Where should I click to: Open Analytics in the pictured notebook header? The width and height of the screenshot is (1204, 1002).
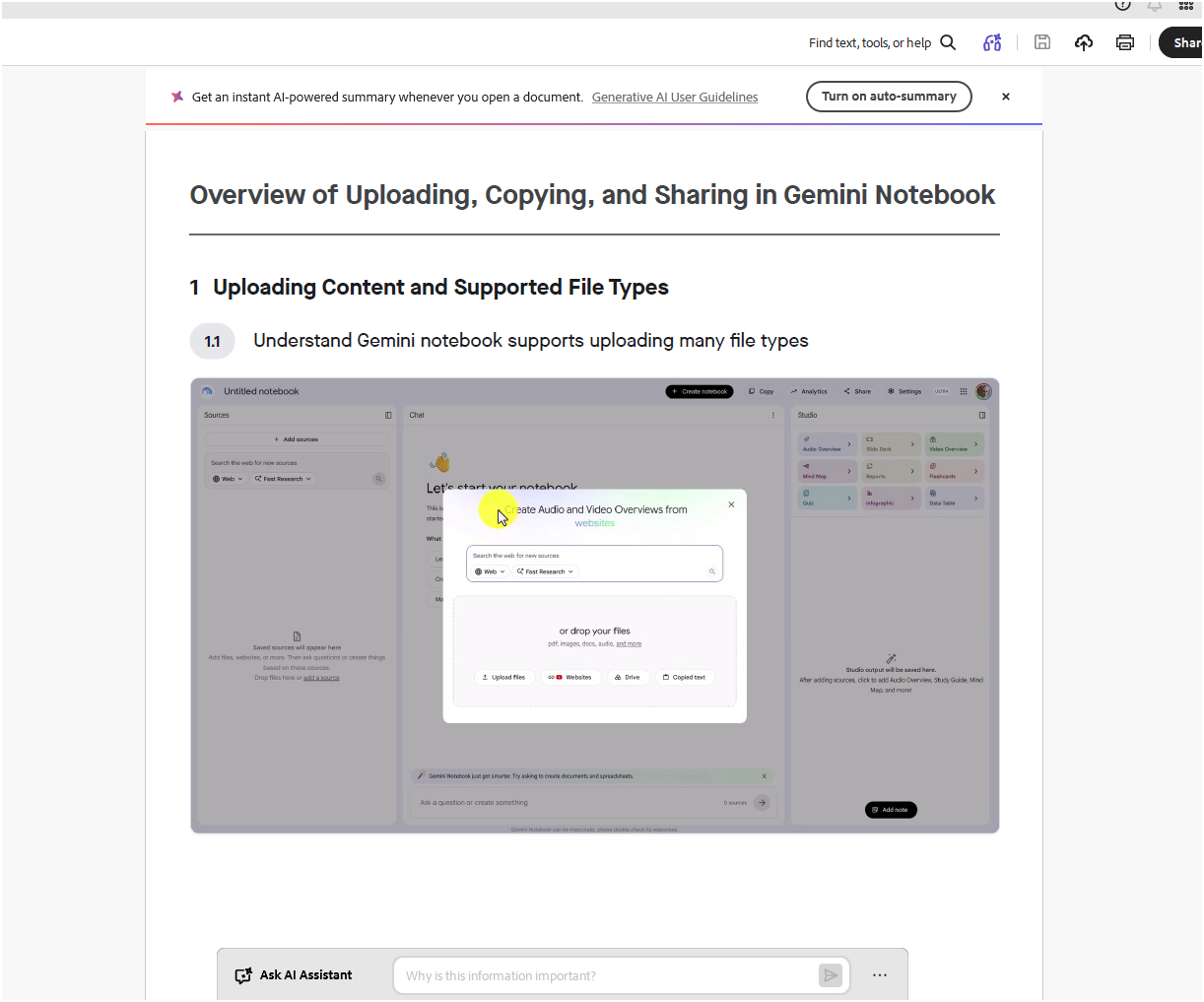809,391
